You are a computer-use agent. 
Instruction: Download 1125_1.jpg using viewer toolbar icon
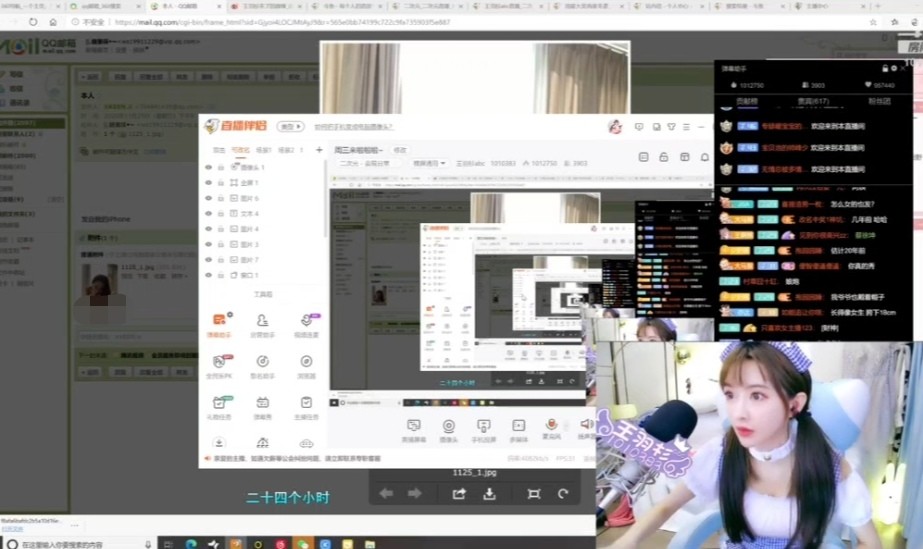[489, 494]
